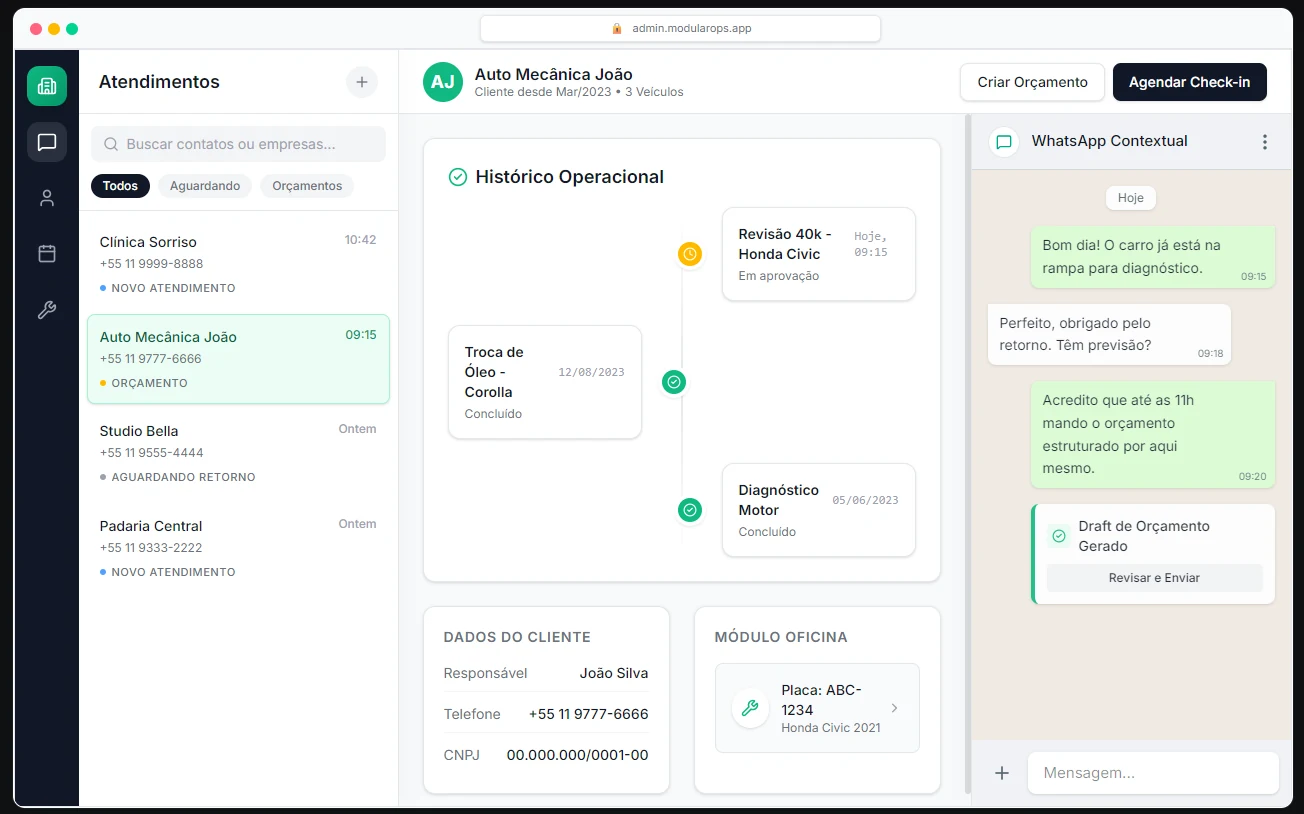1304x814 pixels.
Task: Open the Padaria Central conversation
Action: tap(238, 548)
